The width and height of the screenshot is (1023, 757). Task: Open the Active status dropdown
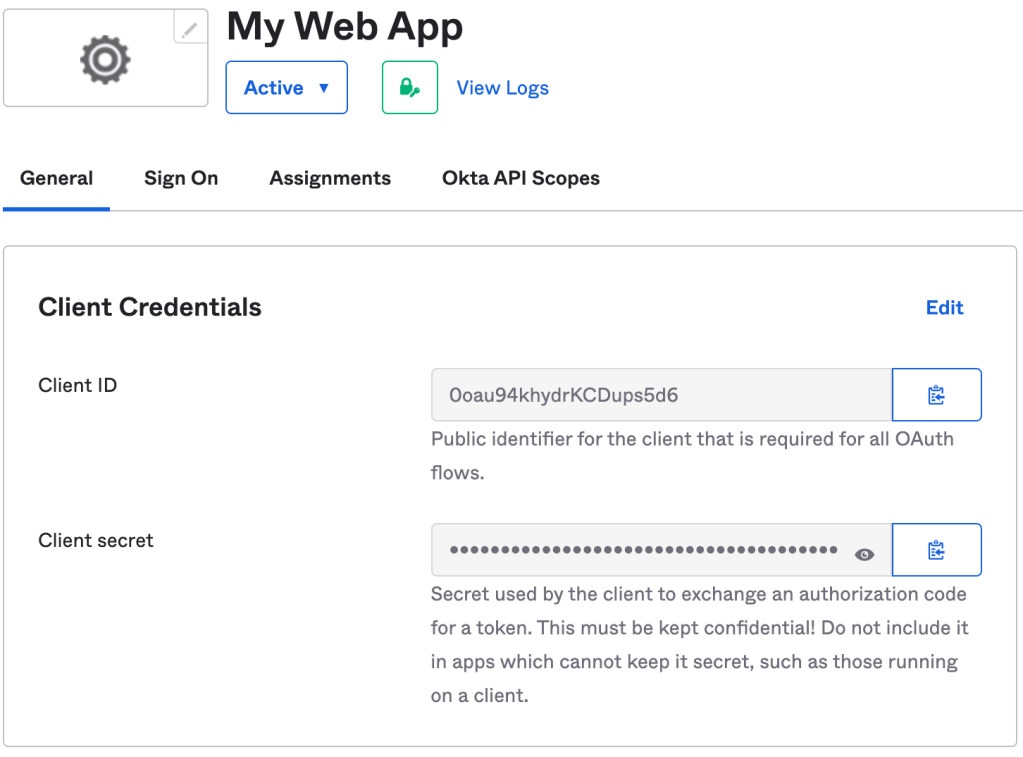(x=286, y=88)
